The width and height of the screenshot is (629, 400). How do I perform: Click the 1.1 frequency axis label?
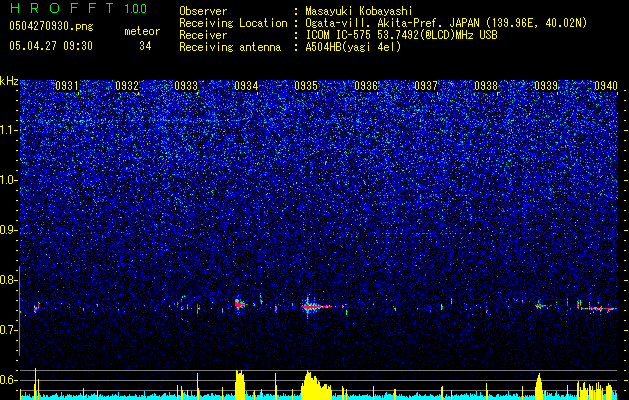tap(8, 130)
